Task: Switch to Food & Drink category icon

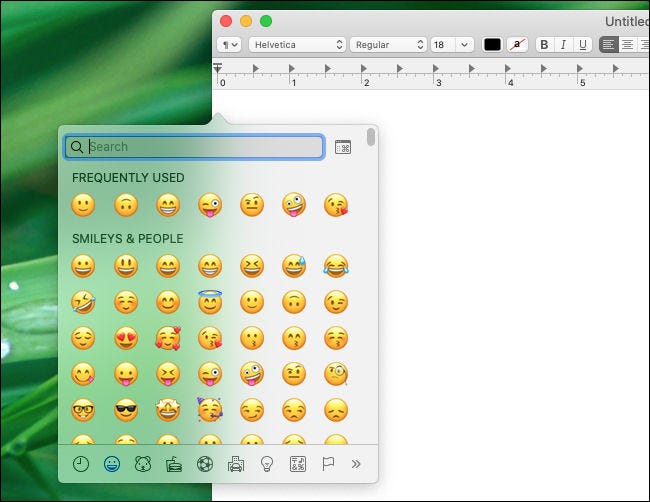Action: (x=174, y=464)
